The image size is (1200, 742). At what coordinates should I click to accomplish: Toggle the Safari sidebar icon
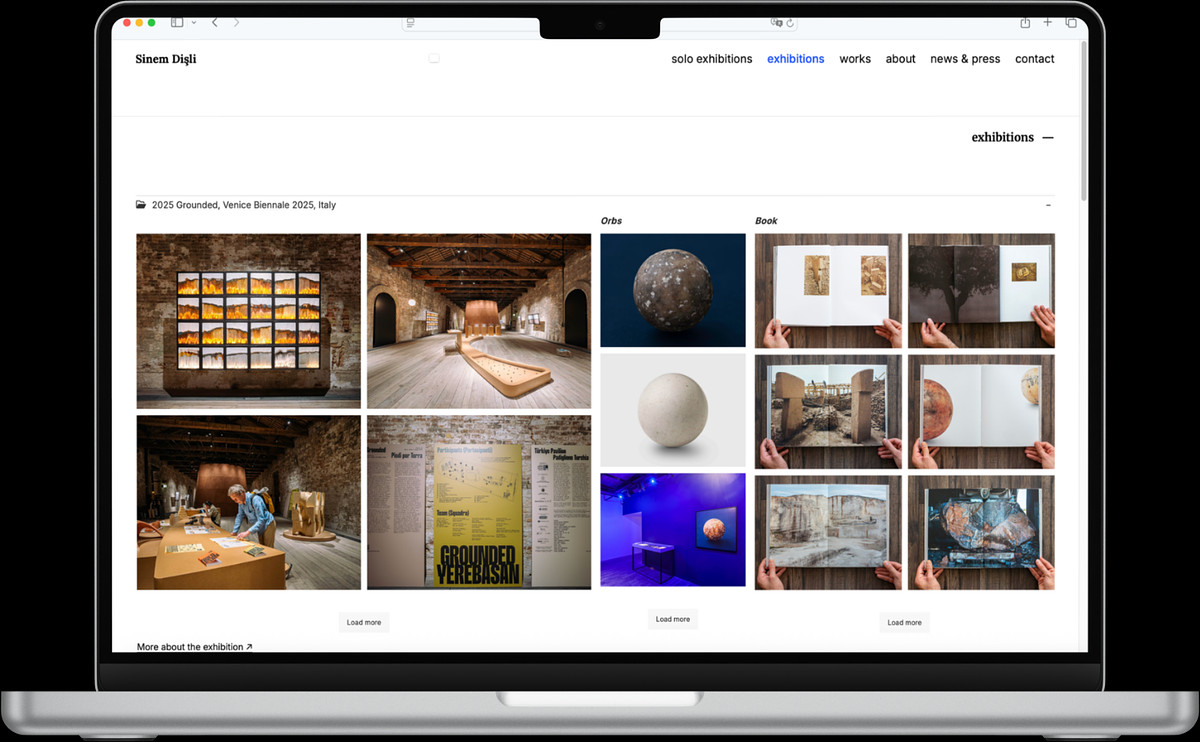click(x=177, y=22)
